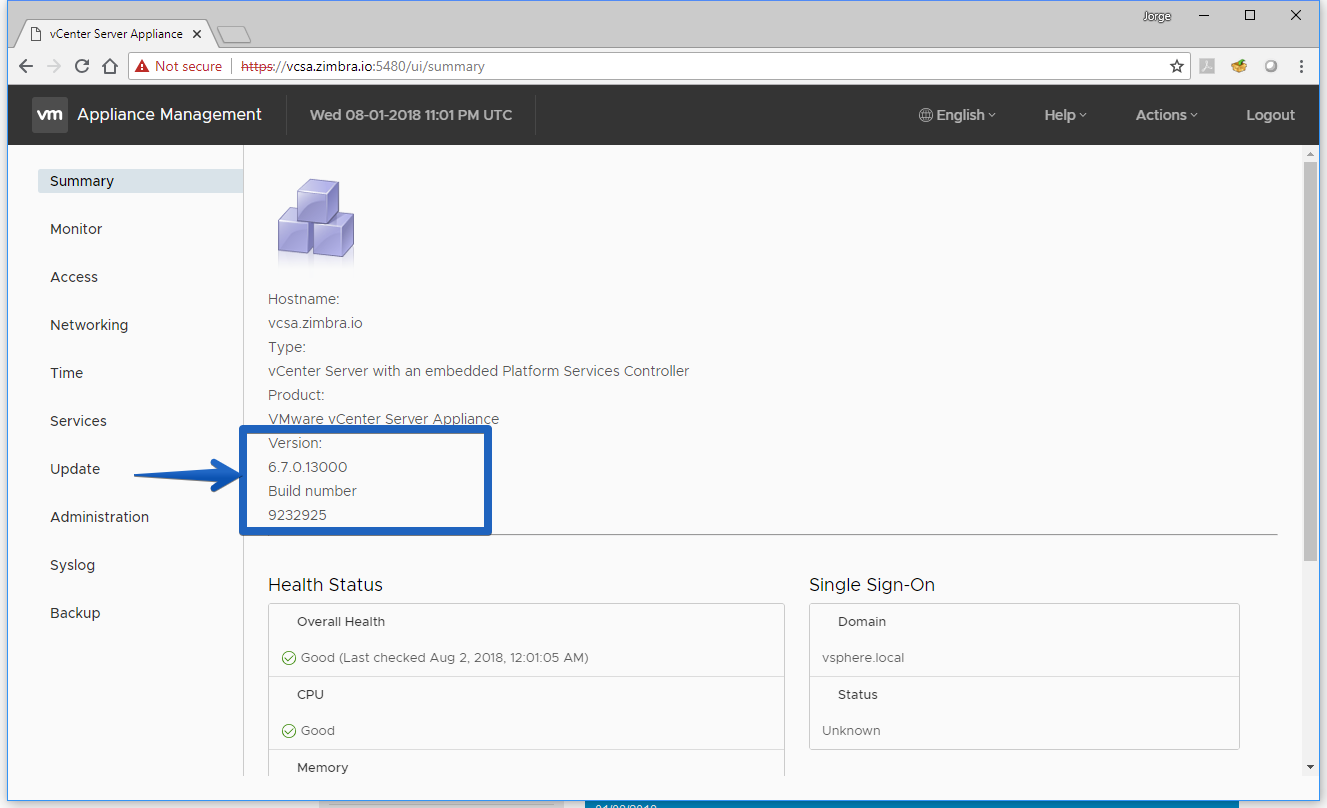
Task: Open the Actions dropdown menu
Action: [x=1166, y=115]
